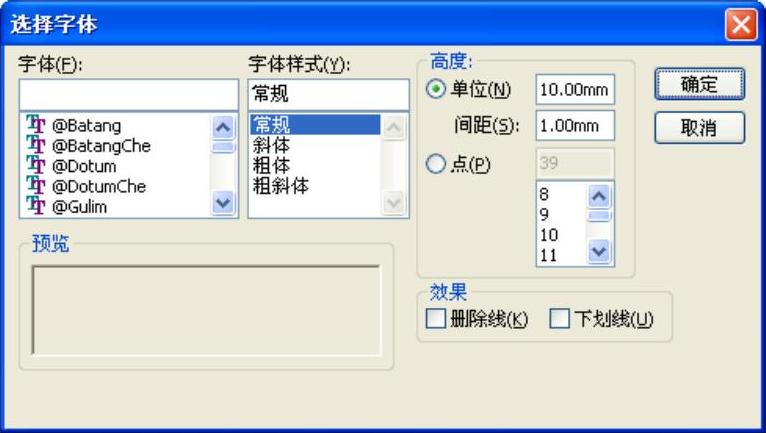This screenshot has height=433, width=766.
Task: Choose 粗体 bold style
Action: [271, 166]
